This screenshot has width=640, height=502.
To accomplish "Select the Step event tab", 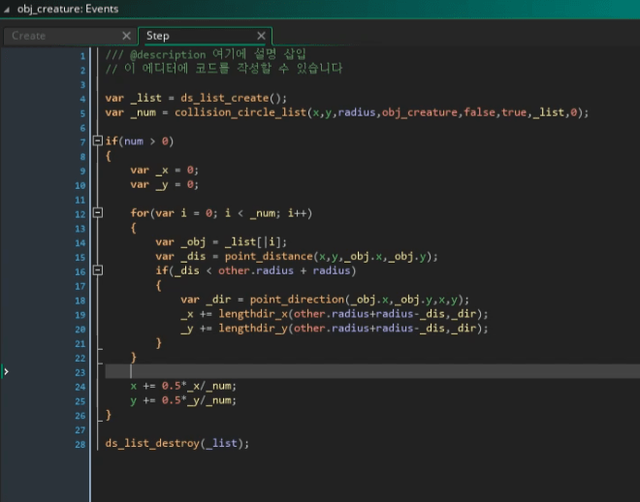I will pos(158,36).
